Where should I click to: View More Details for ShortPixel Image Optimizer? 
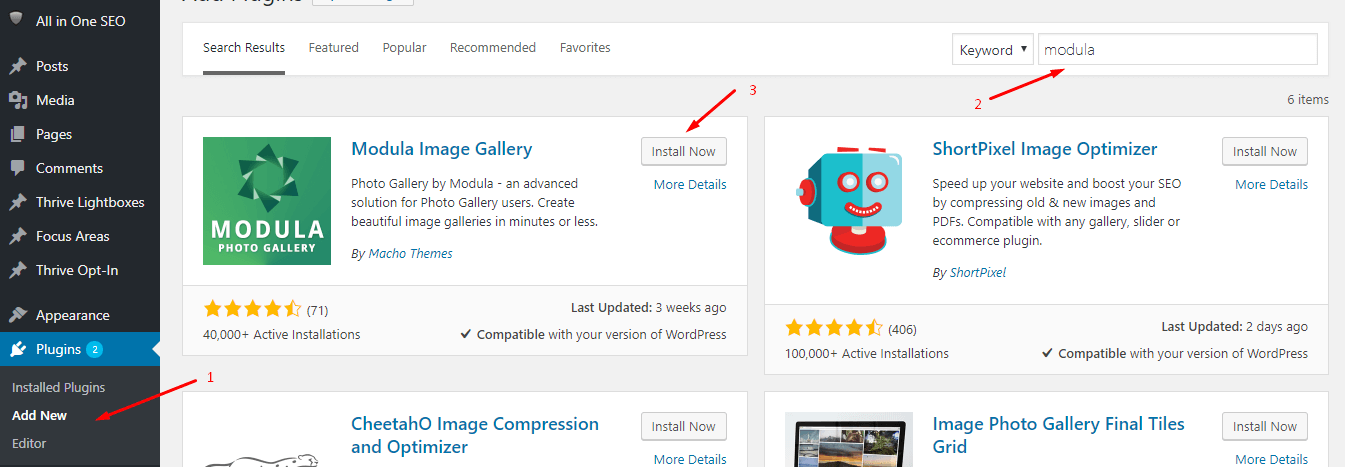[x=1271, y=184]
